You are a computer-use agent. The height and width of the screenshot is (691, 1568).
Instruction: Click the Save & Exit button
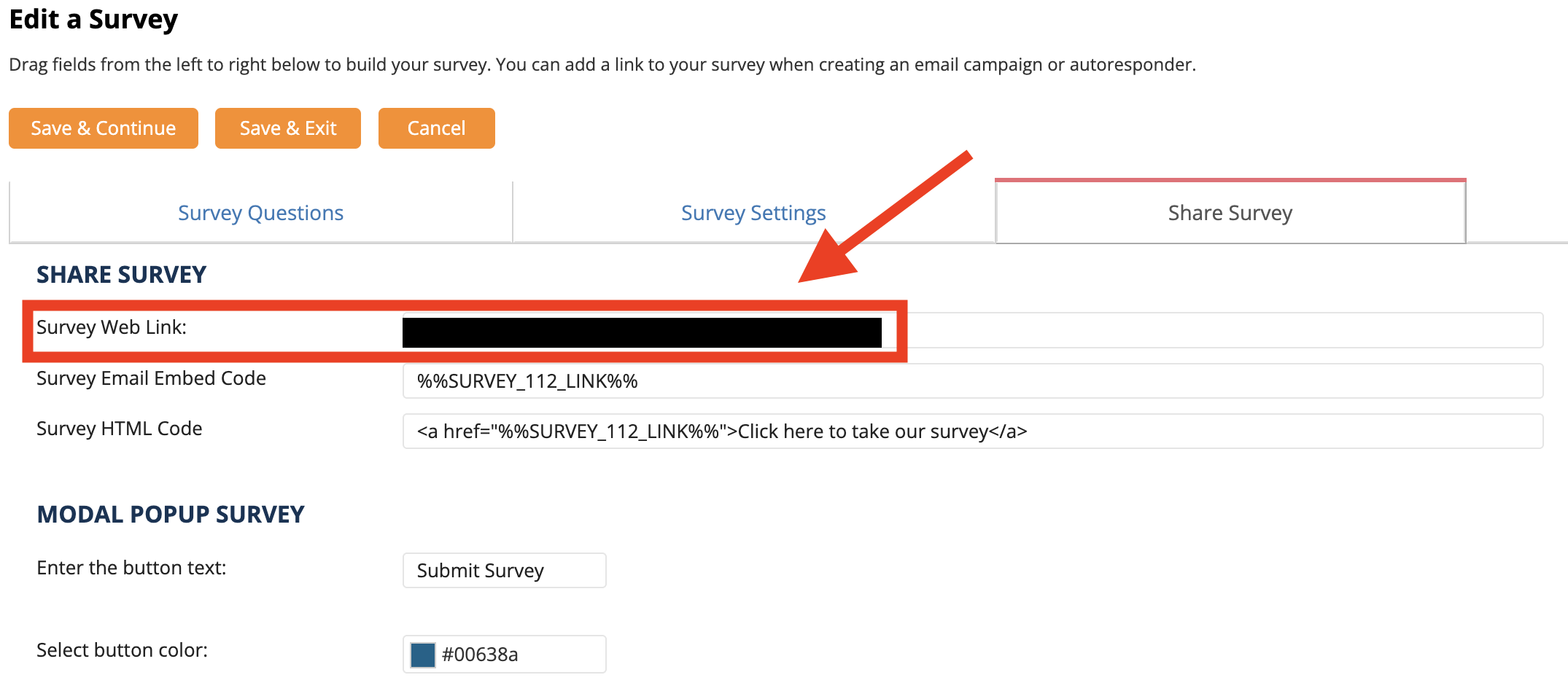click(x=288, y=128)
